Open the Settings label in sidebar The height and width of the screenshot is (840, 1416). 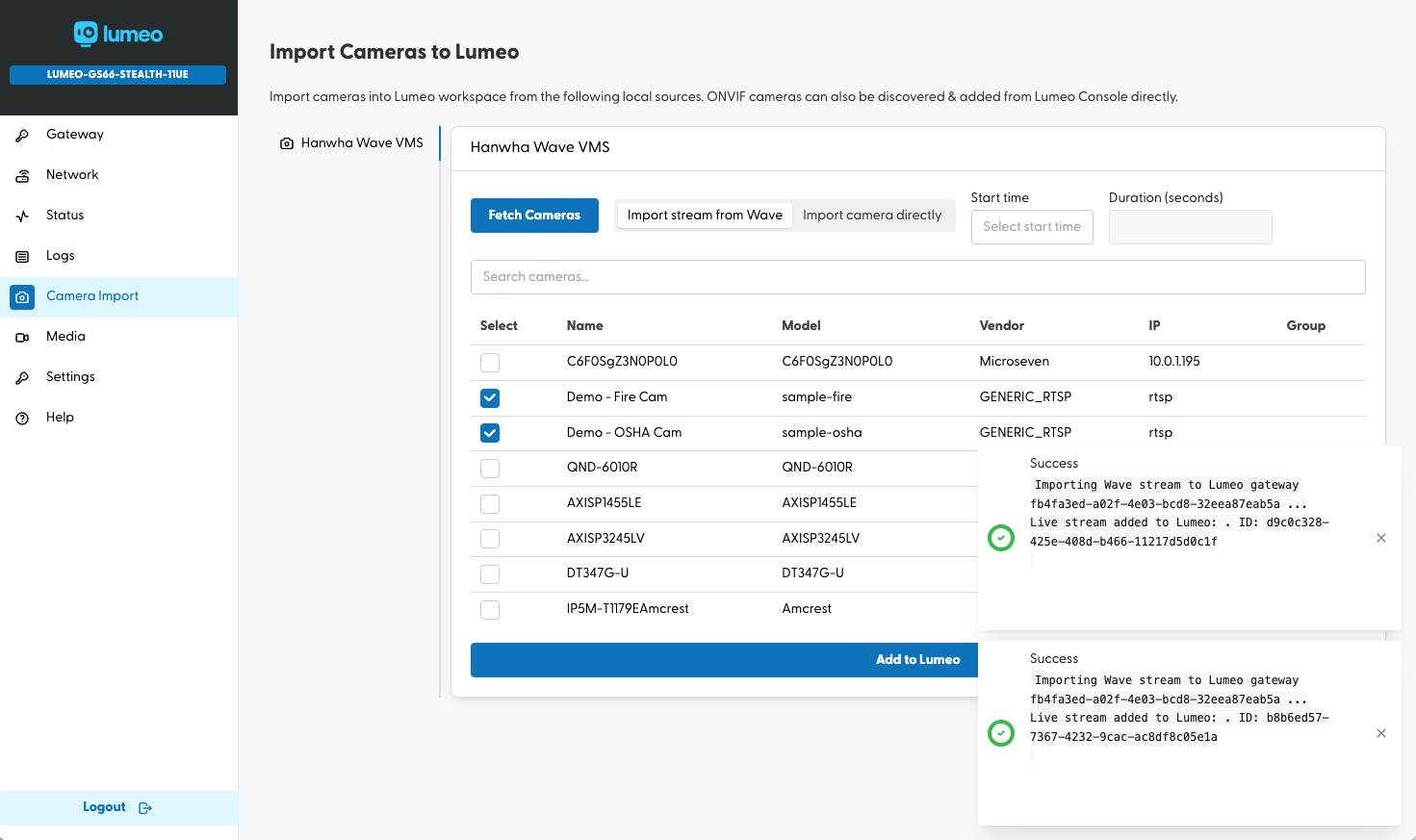tap(70, 377)
